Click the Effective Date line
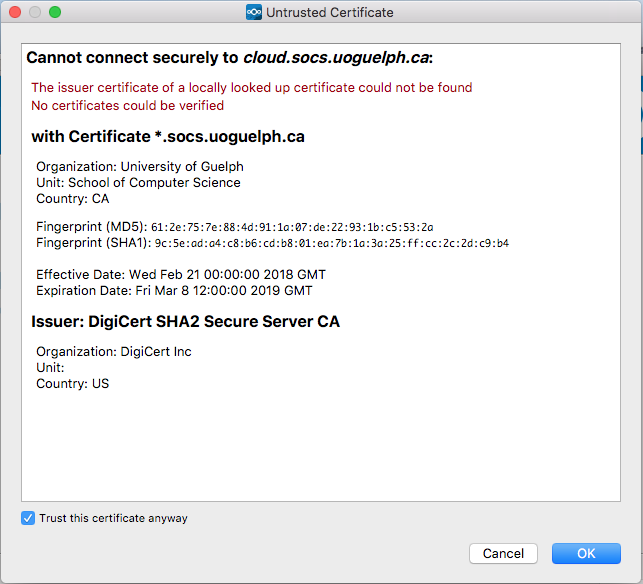 click(180, 274)
